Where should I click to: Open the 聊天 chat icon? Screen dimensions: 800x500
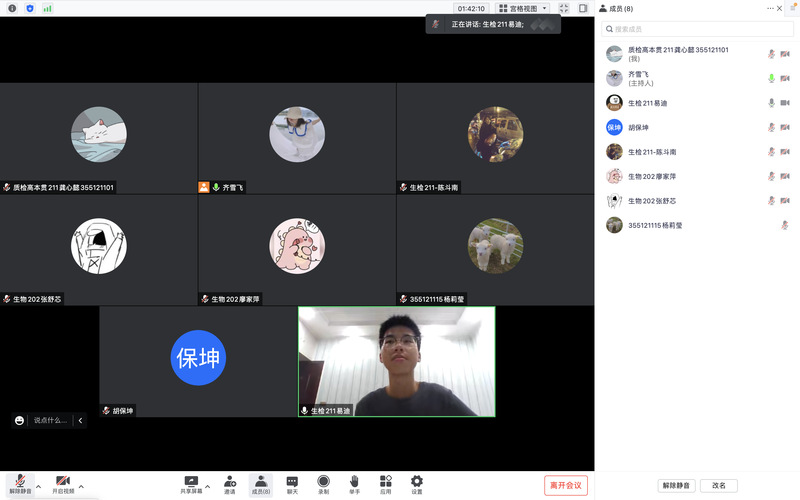click(x=292, y=482)
